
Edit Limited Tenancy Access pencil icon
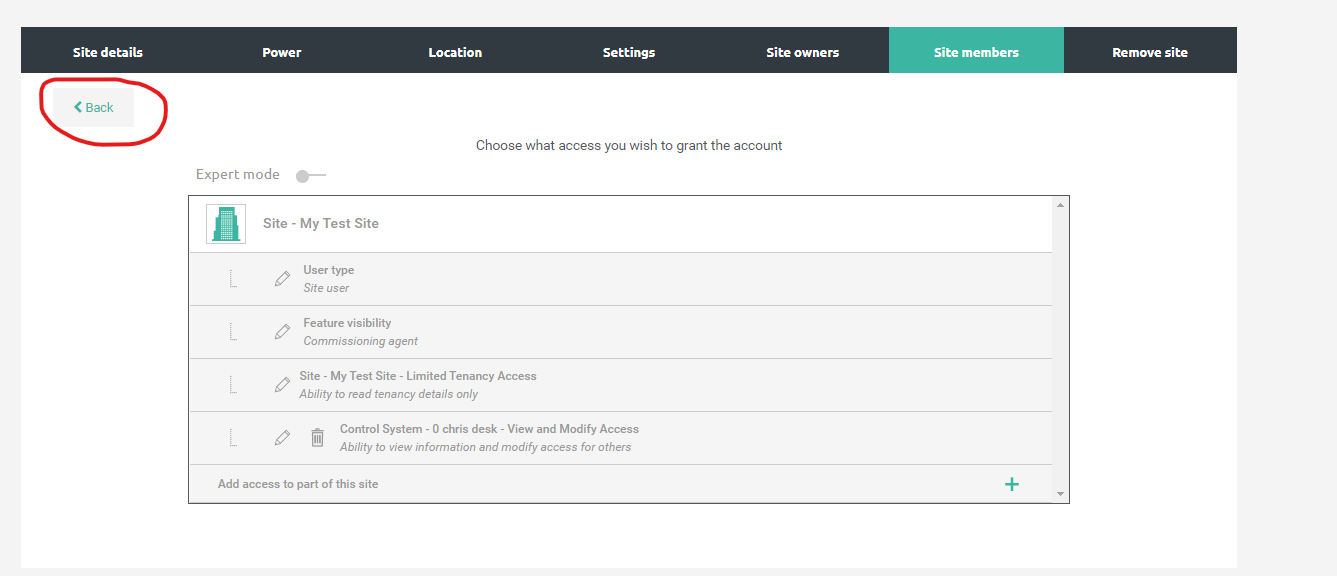(283, 385)
